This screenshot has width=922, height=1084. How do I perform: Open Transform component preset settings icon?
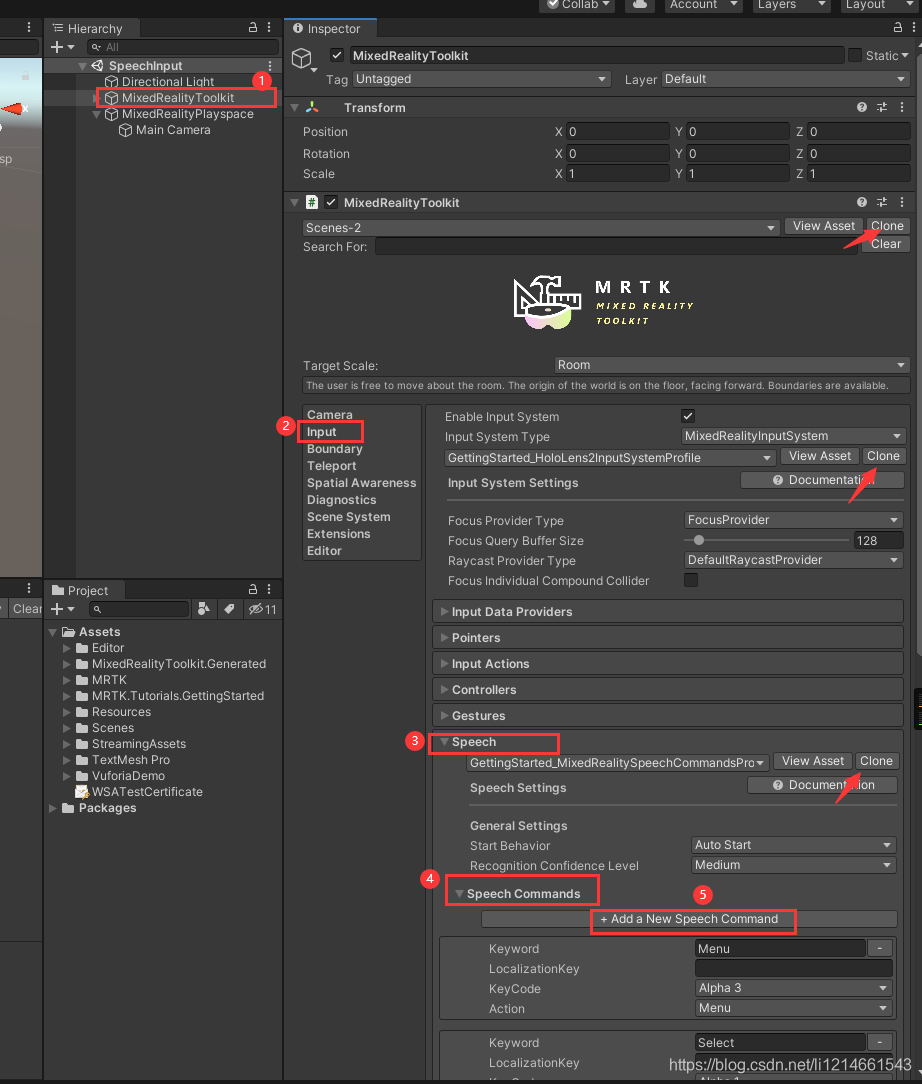tap(882, 107)
